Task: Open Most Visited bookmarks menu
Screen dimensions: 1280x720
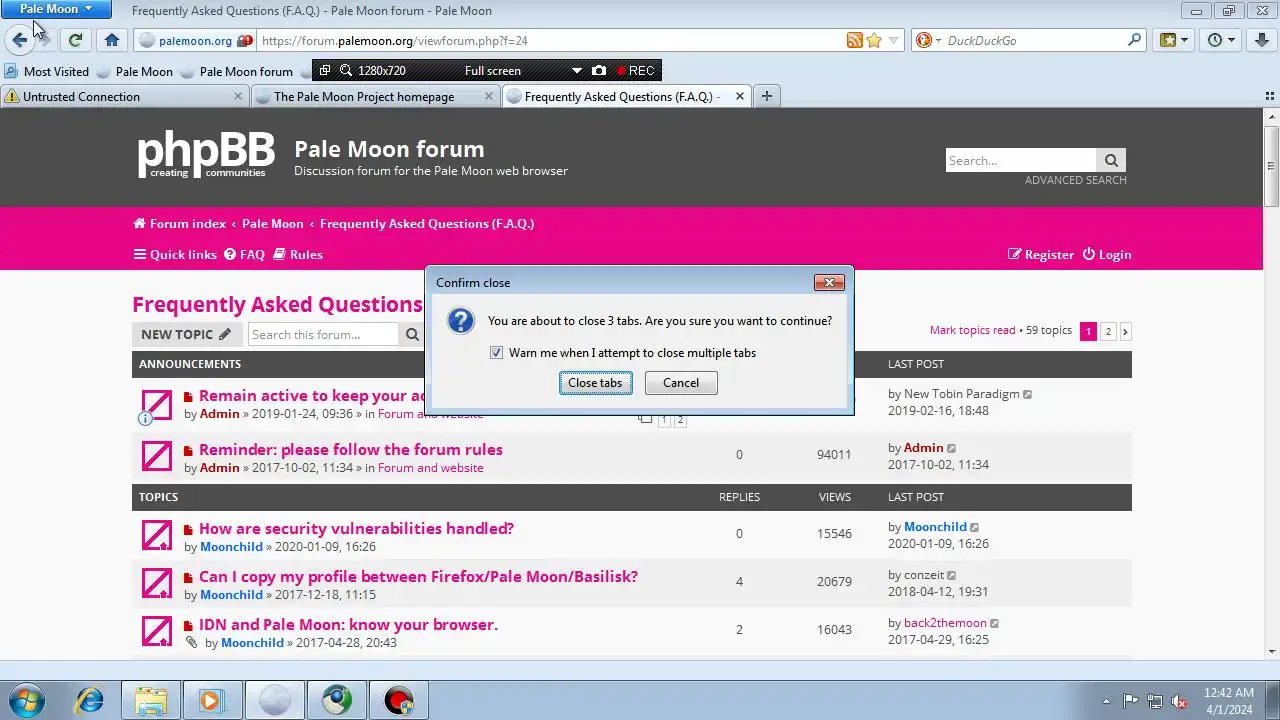Action: click(47, 72)
